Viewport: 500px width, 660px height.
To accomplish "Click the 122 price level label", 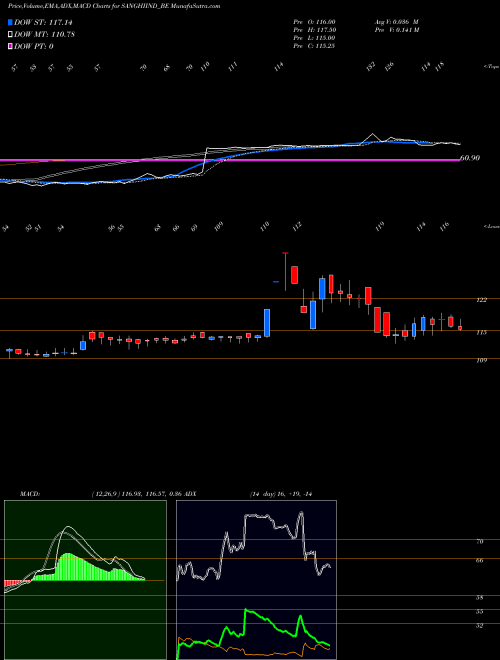I will coord(482,300).
